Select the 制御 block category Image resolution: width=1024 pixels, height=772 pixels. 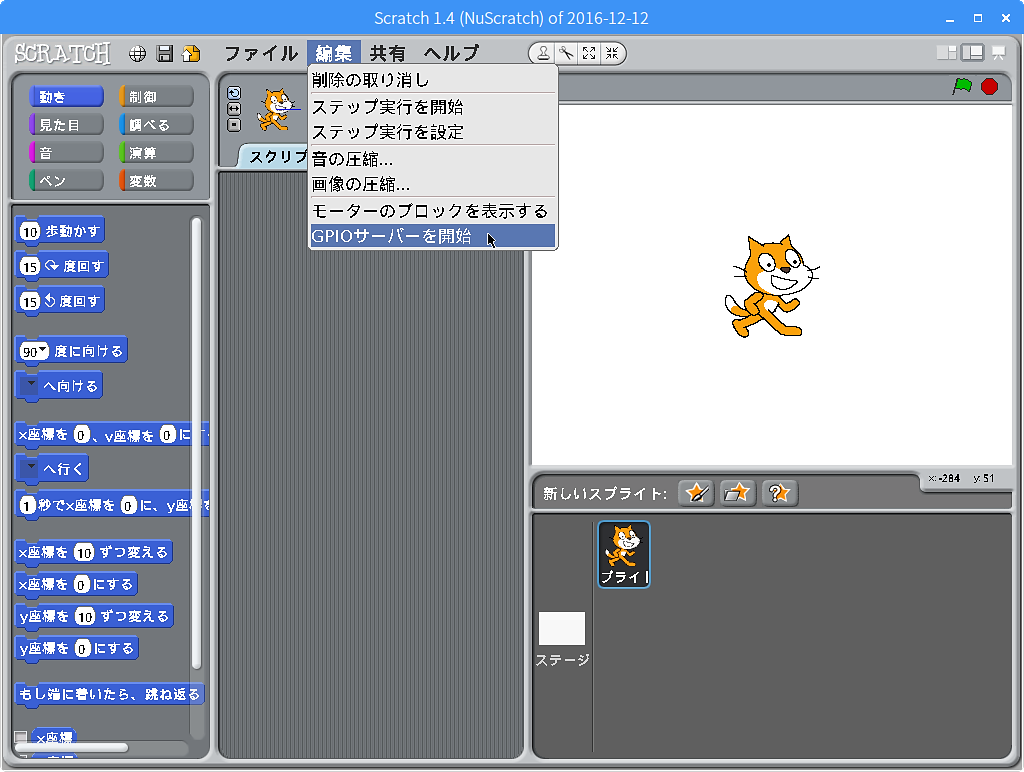[x=156, y=97]
